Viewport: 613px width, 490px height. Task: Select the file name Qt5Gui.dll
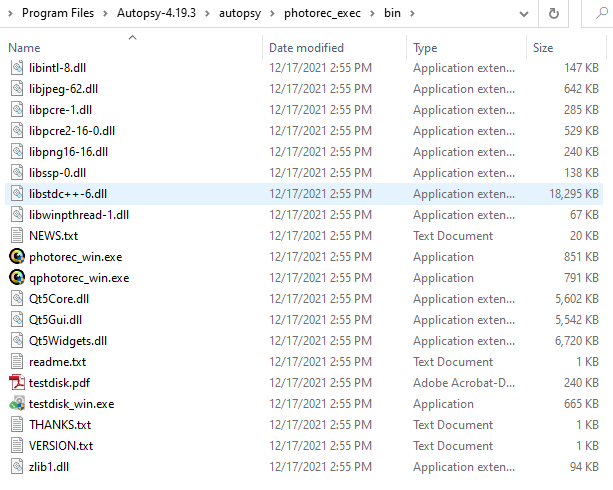tap(56, 320)
